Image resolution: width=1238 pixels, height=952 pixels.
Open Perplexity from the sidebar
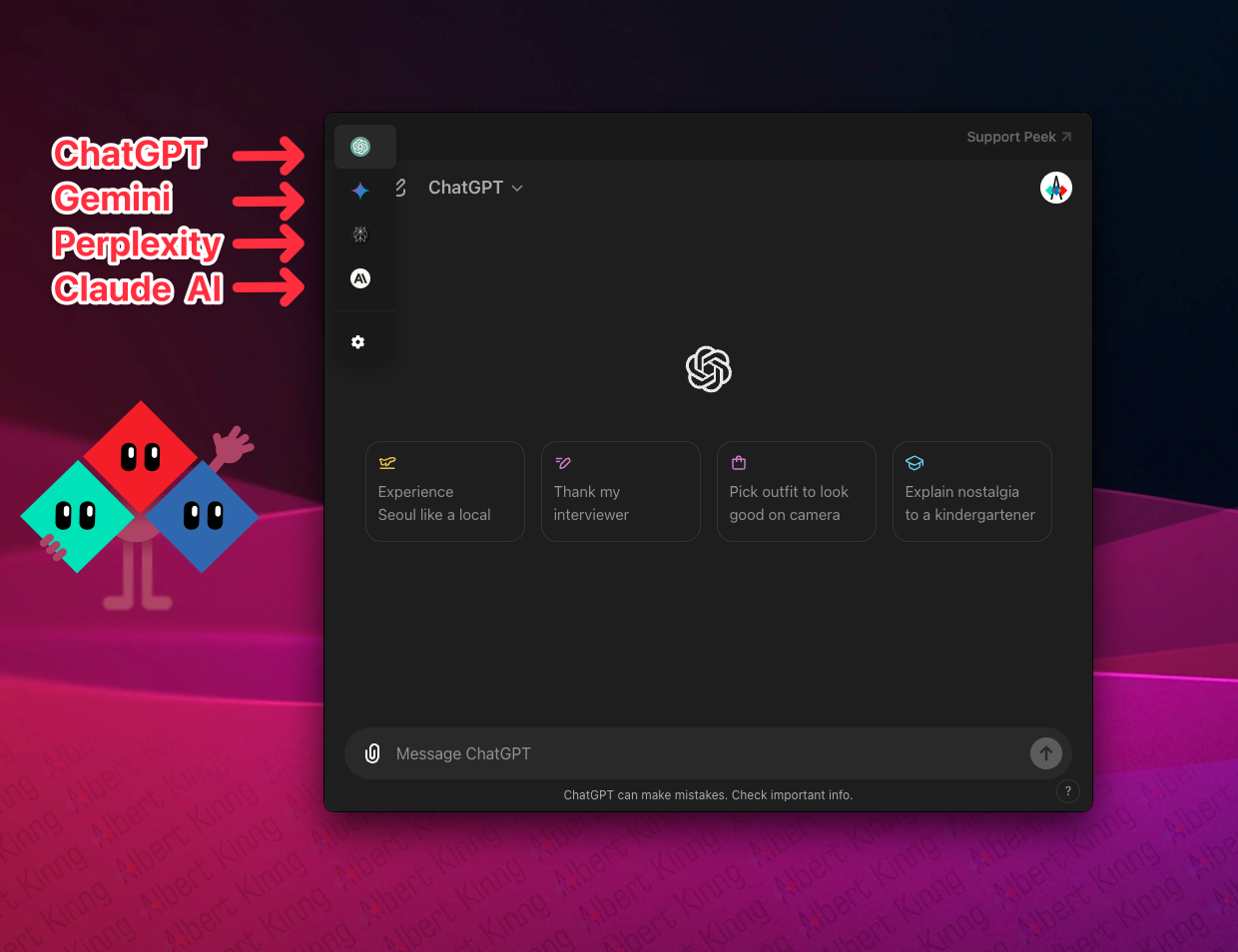[360, 235]
